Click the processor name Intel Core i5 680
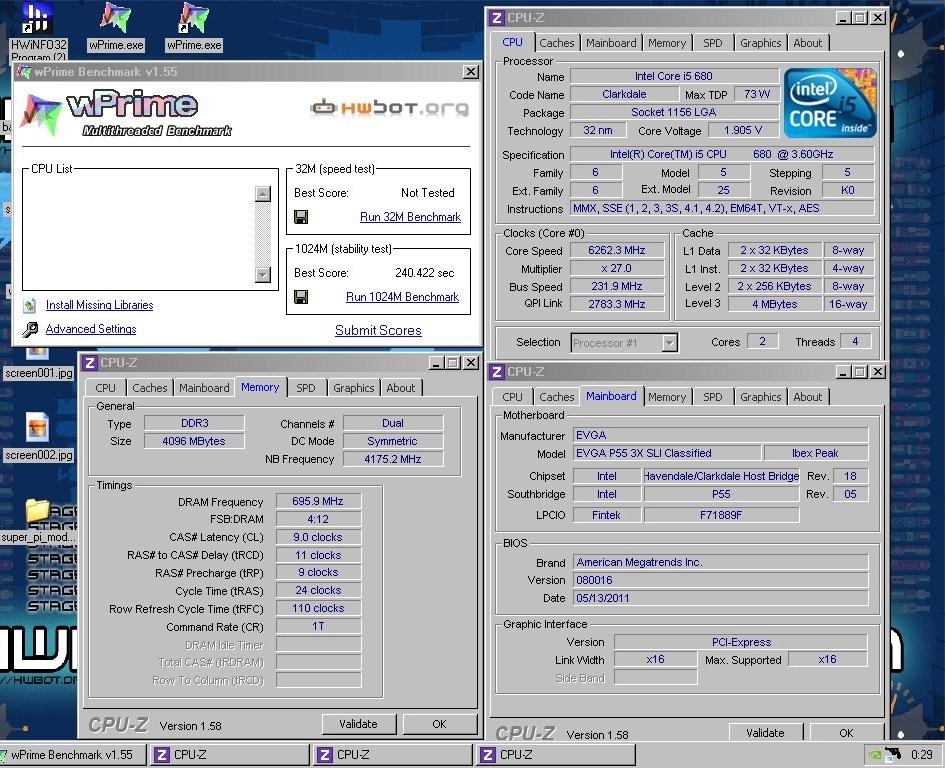The height and width of the screenshot is (768, 945). [x=674, y=77]
